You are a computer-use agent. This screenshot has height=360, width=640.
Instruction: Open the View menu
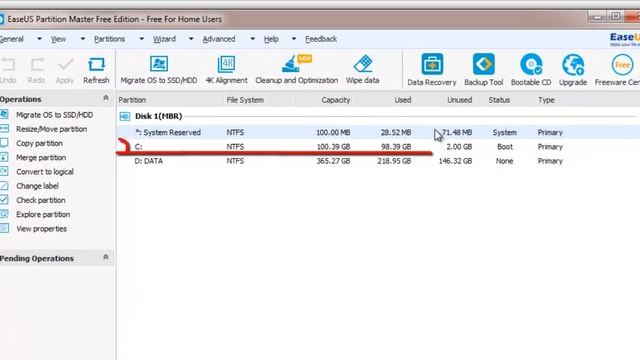pos(58,39)
